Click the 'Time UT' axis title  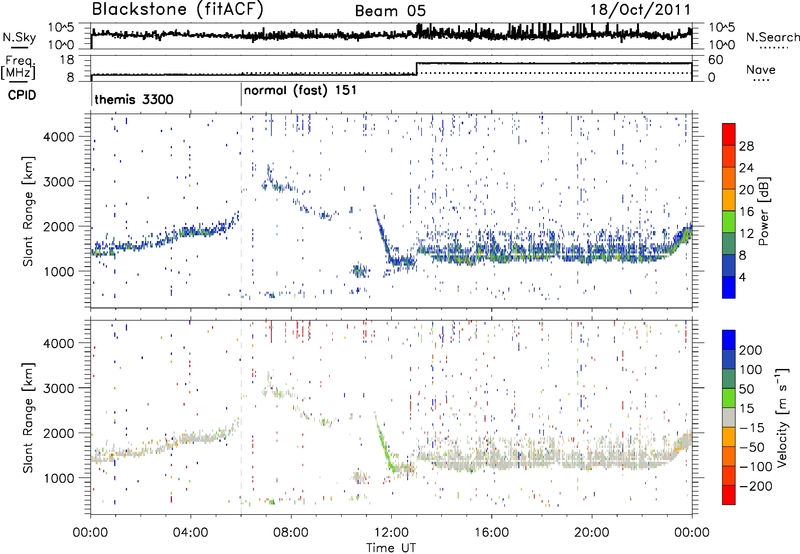tap(391, 547)
